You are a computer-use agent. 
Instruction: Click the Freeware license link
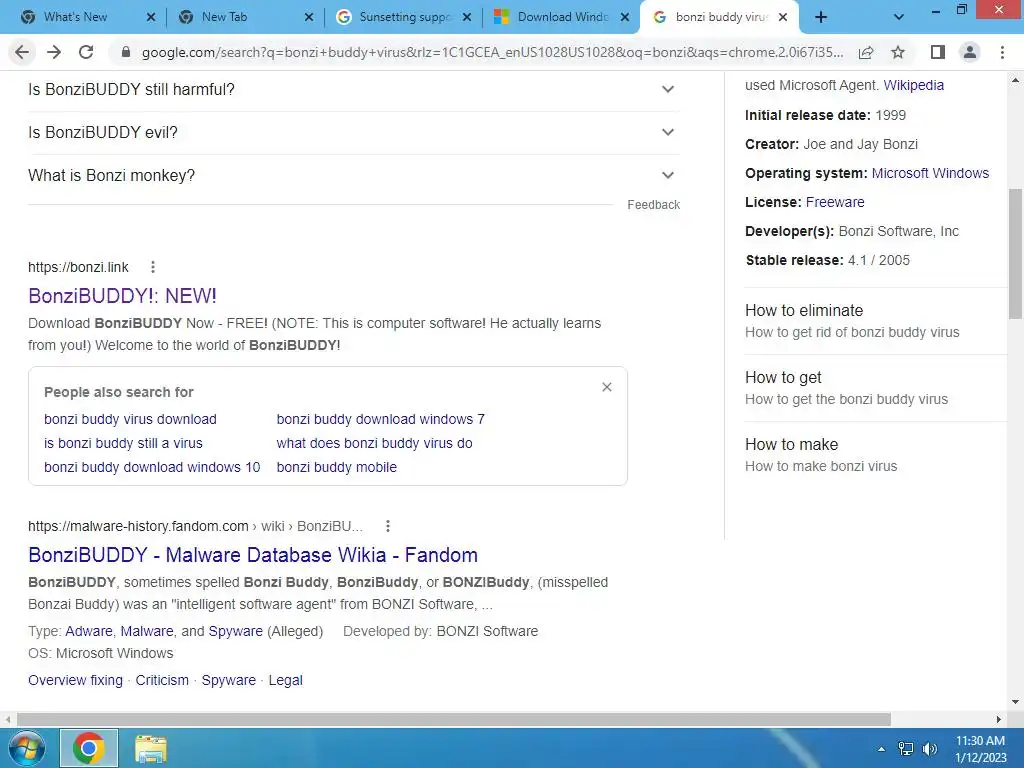[835, 202]
